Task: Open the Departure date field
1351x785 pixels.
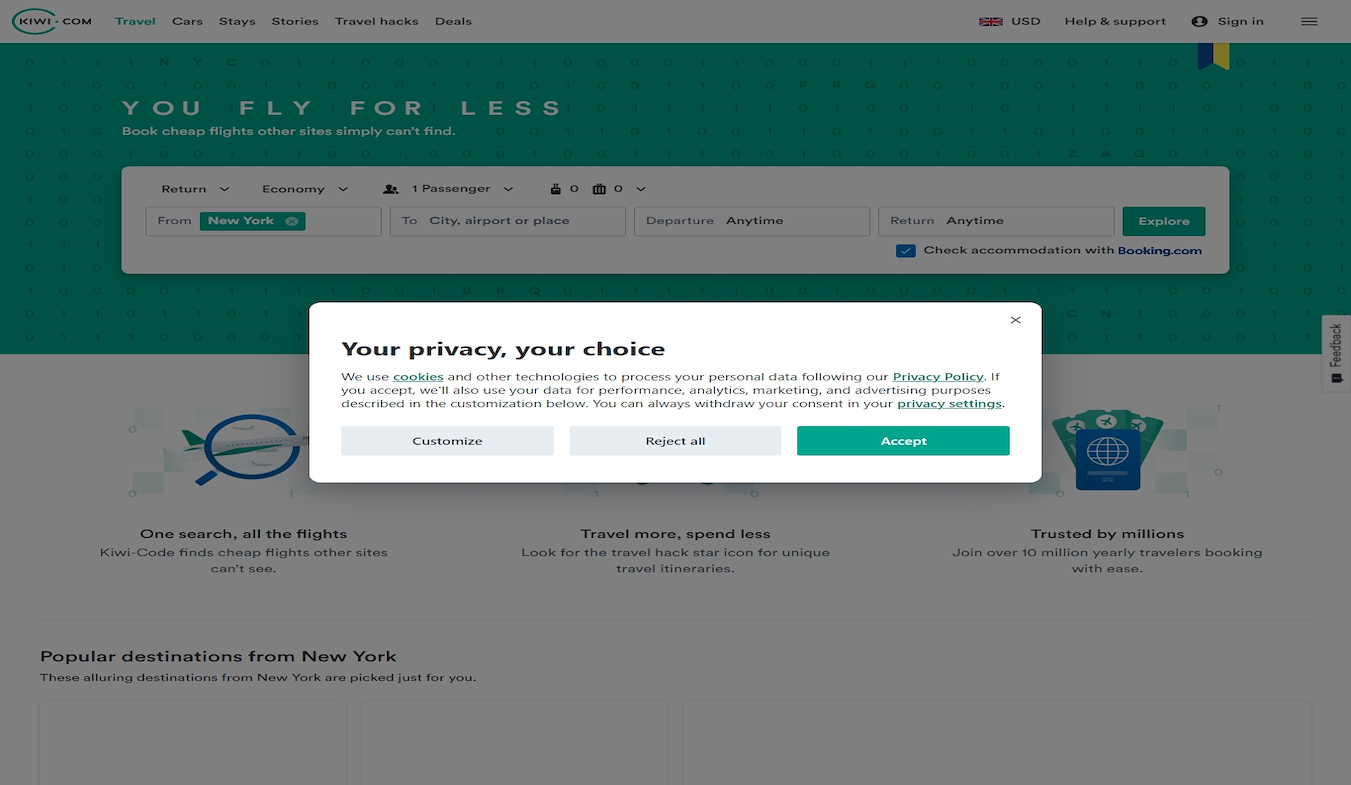Action: point(752,221)
